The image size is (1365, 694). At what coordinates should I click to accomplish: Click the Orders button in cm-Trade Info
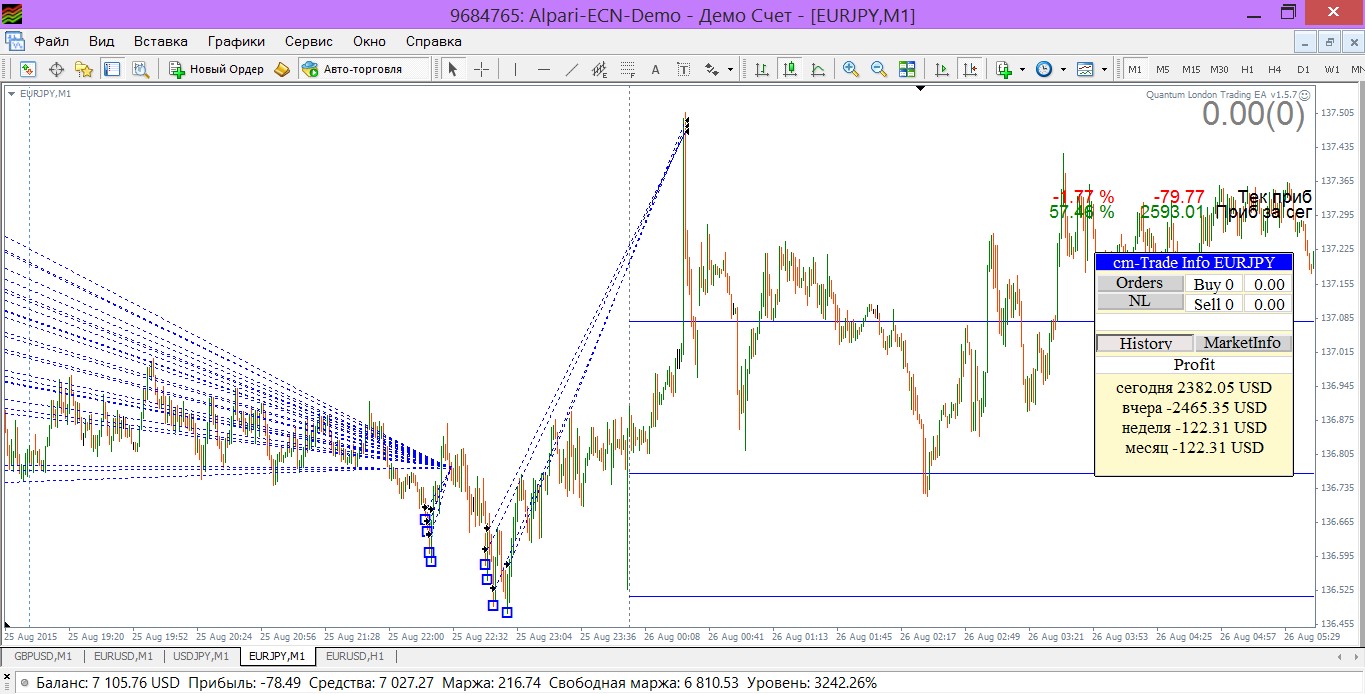coord(1139,283)
